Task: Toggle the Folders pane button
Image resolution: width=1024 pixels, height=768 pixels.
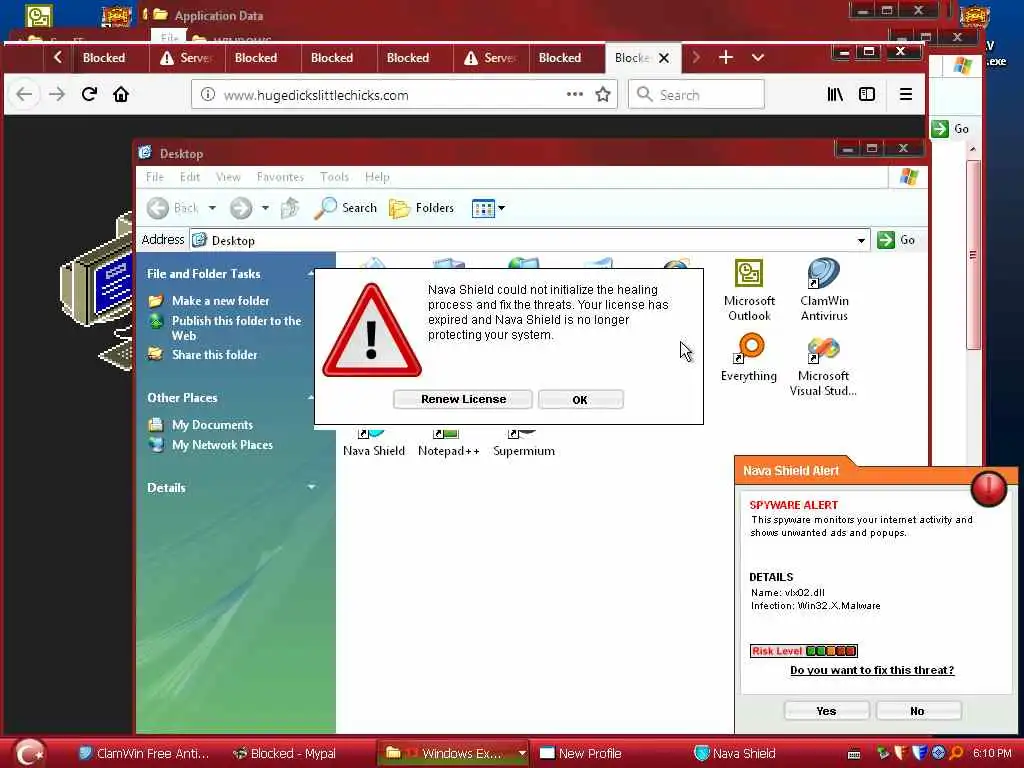Action: point(421,208)
